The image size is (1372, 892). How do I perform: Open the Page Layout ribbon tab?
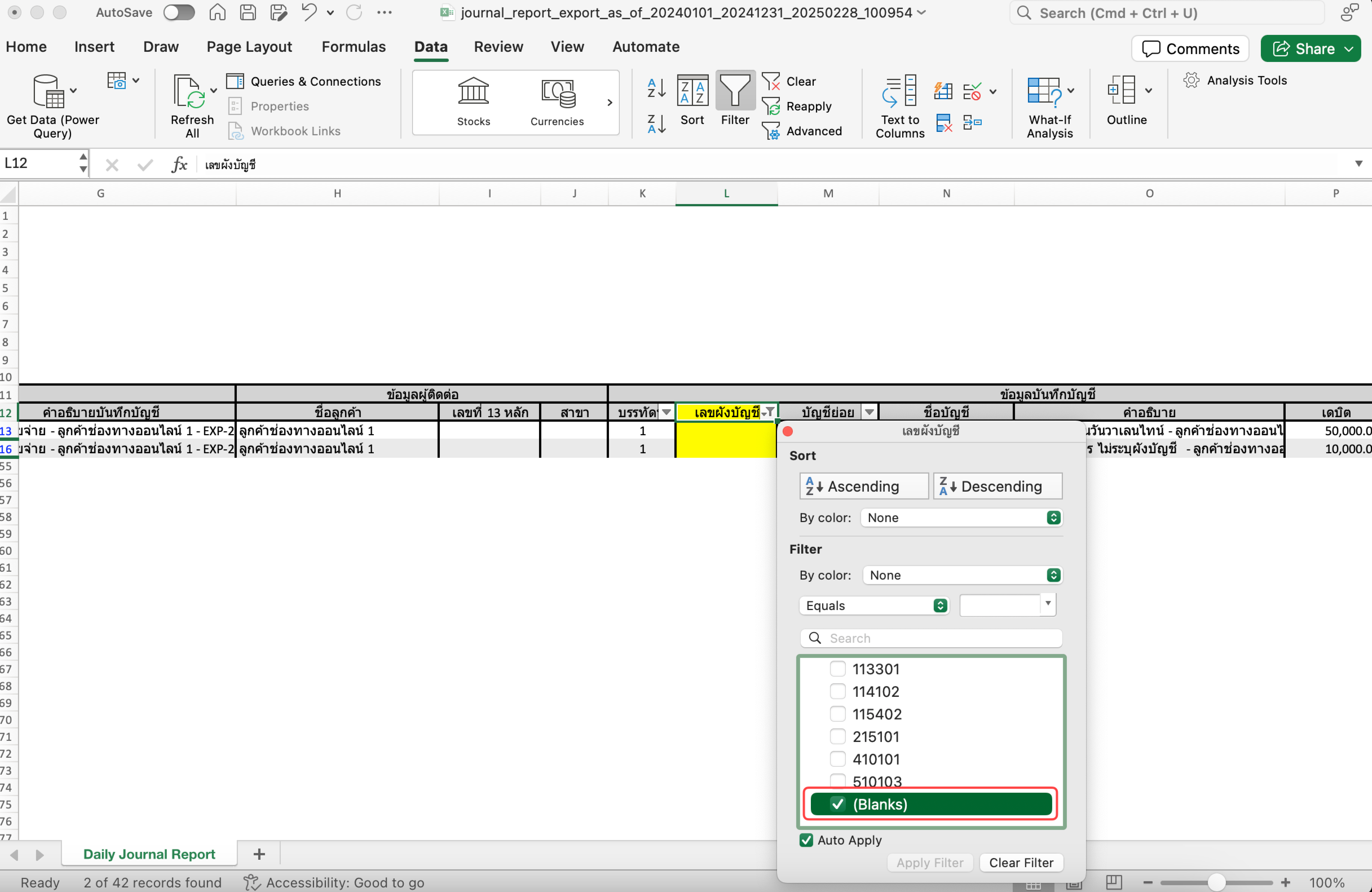click(x=249, y=47)
